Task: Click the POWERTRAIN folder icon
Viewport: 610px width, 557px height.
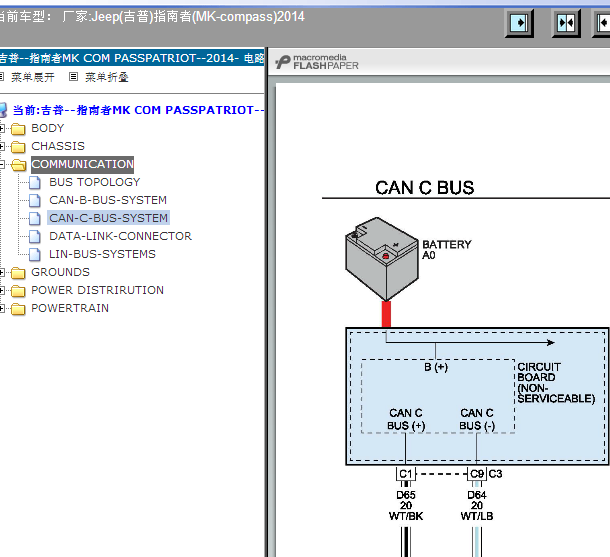Action: [x=18, y=308]
